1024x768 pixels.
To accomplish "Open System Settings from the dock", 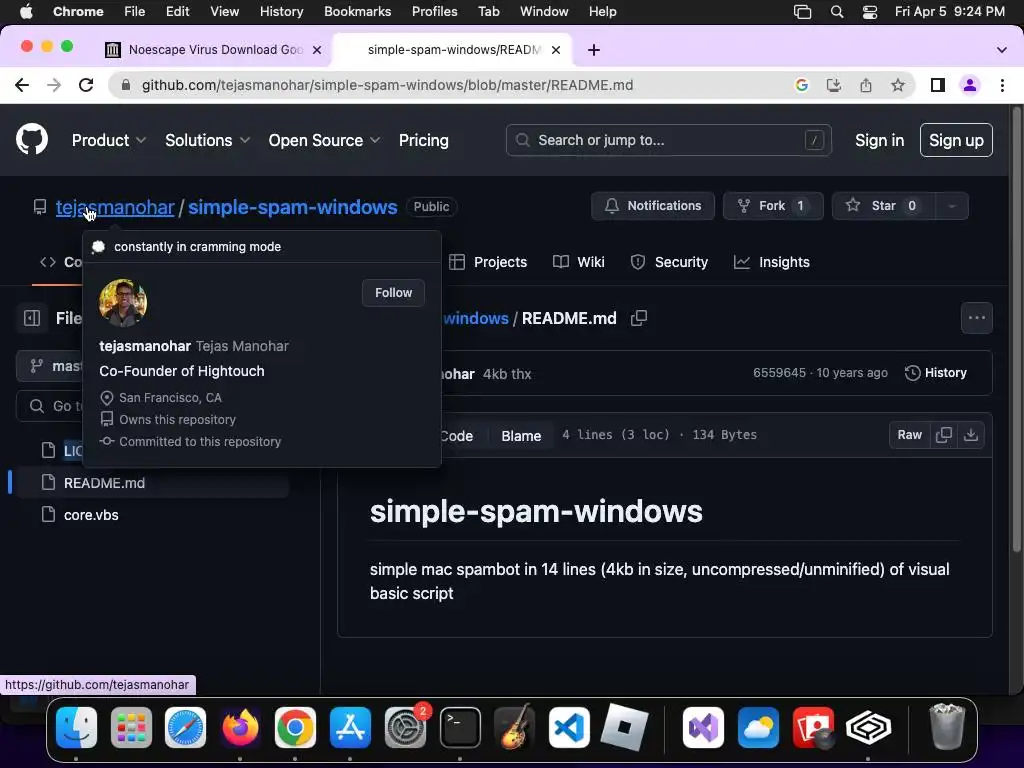I will point(405,728).
